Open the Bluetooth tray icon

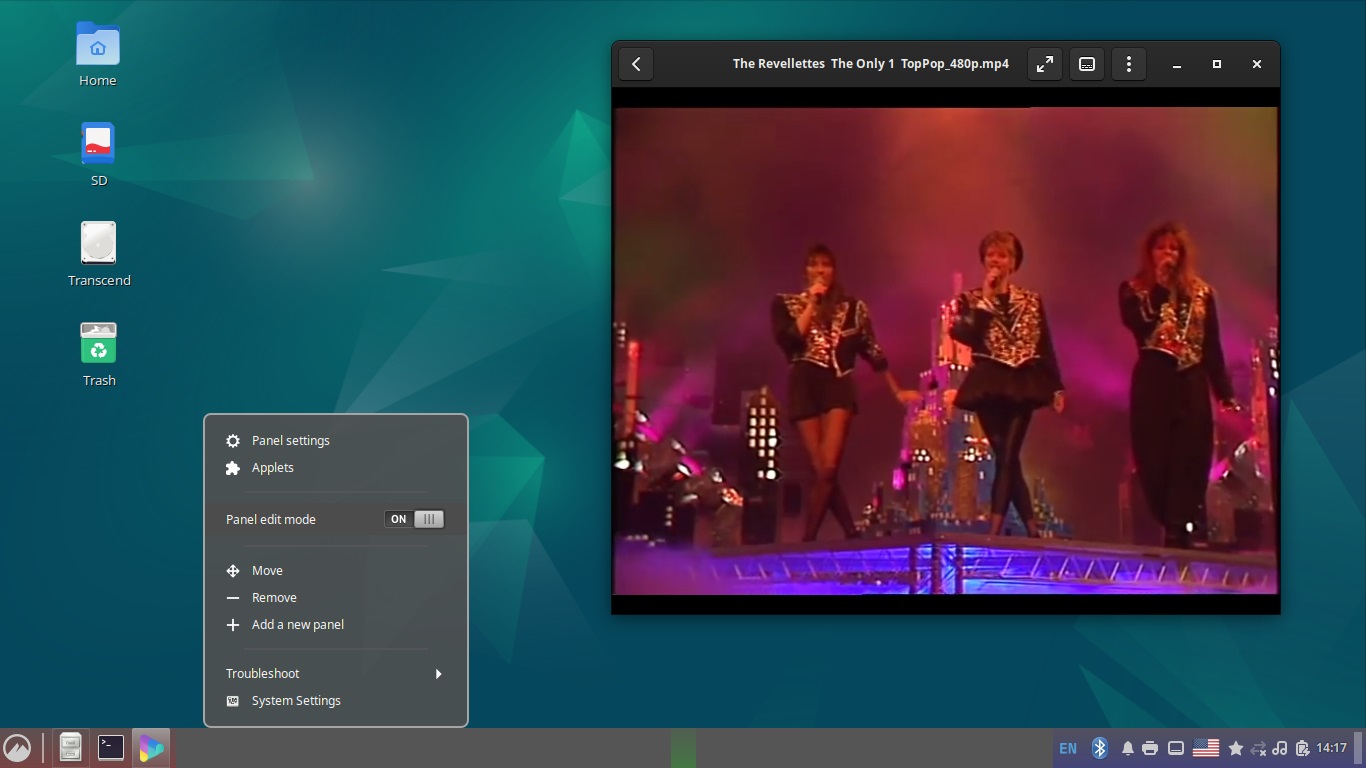point(1100,748)
